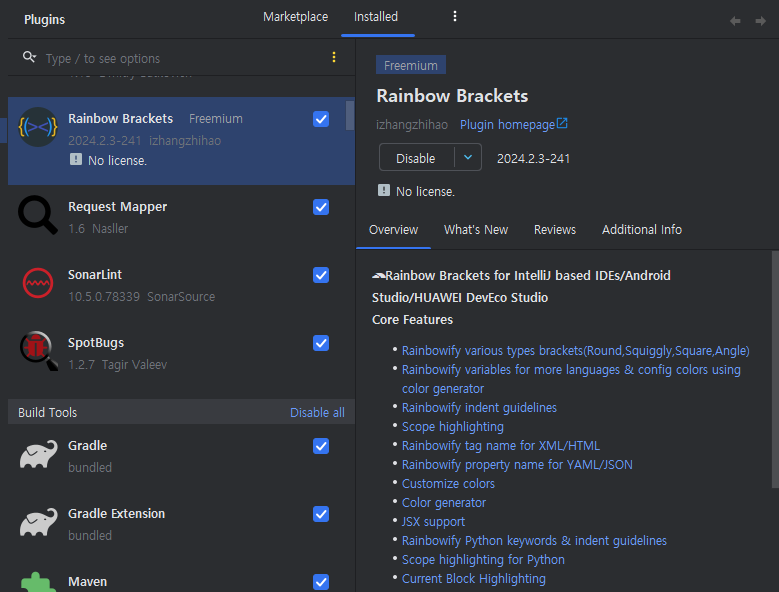
Task: Click the plugin list scrollbar thumb
Action: (x=350, y=115)
